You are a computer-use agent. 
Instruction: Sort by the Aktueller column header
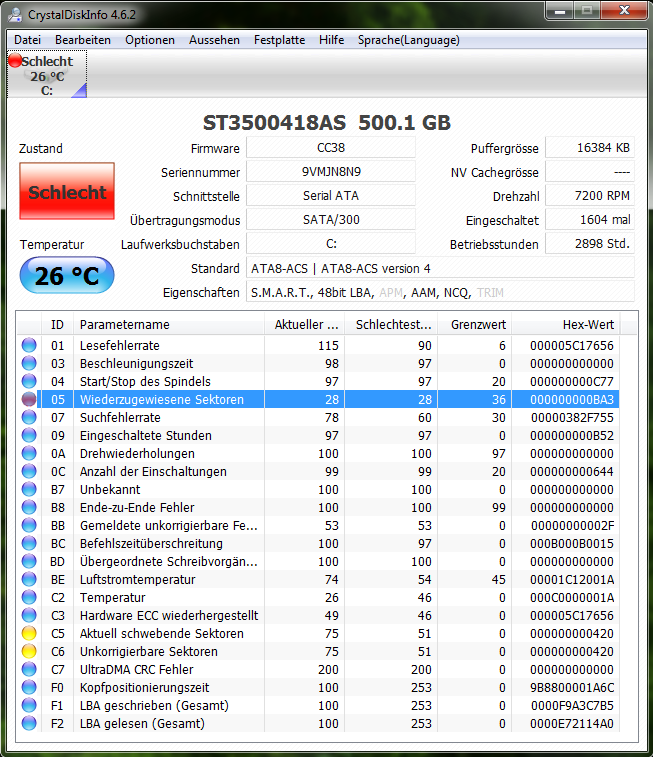point(305,324)
